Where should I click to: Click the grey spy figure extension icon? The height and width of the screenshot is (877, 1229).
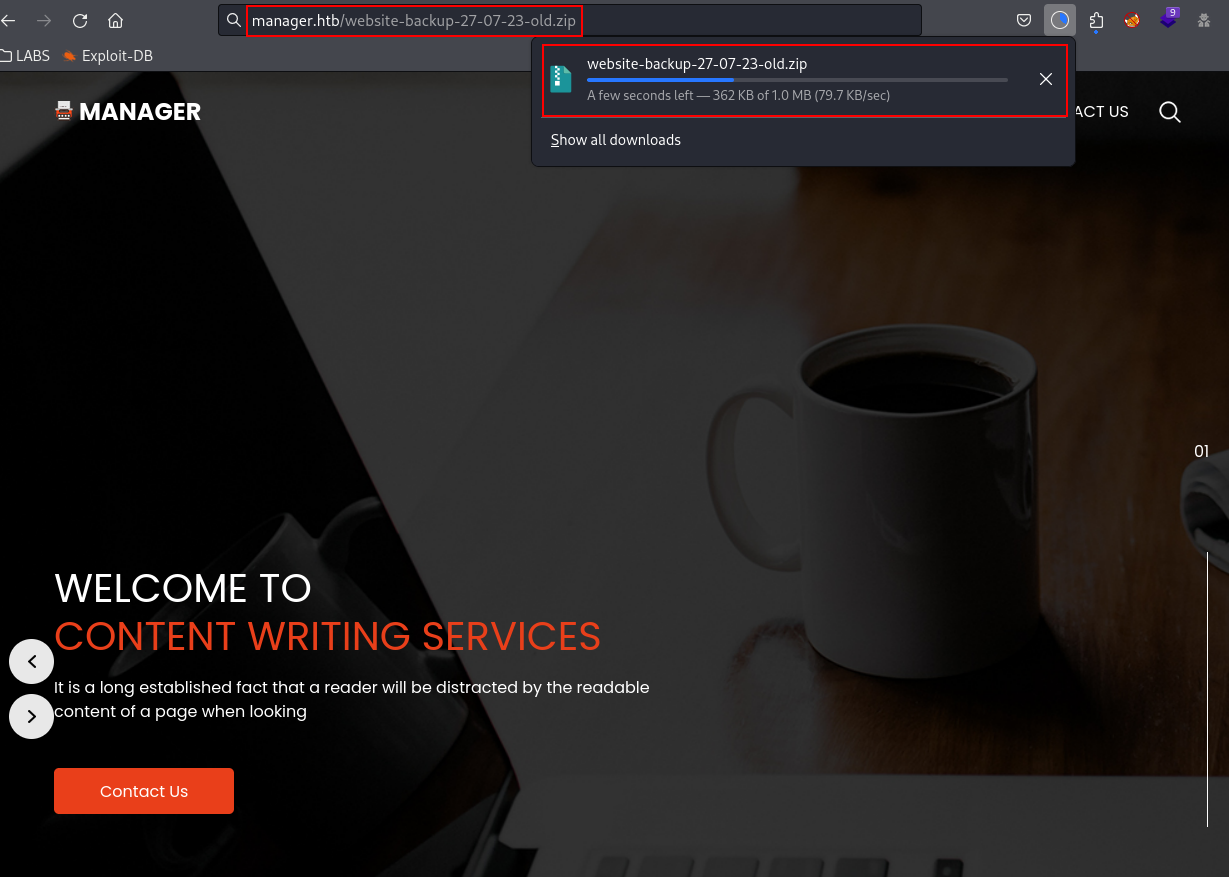pyautogui.click(x=1204, y=20)
